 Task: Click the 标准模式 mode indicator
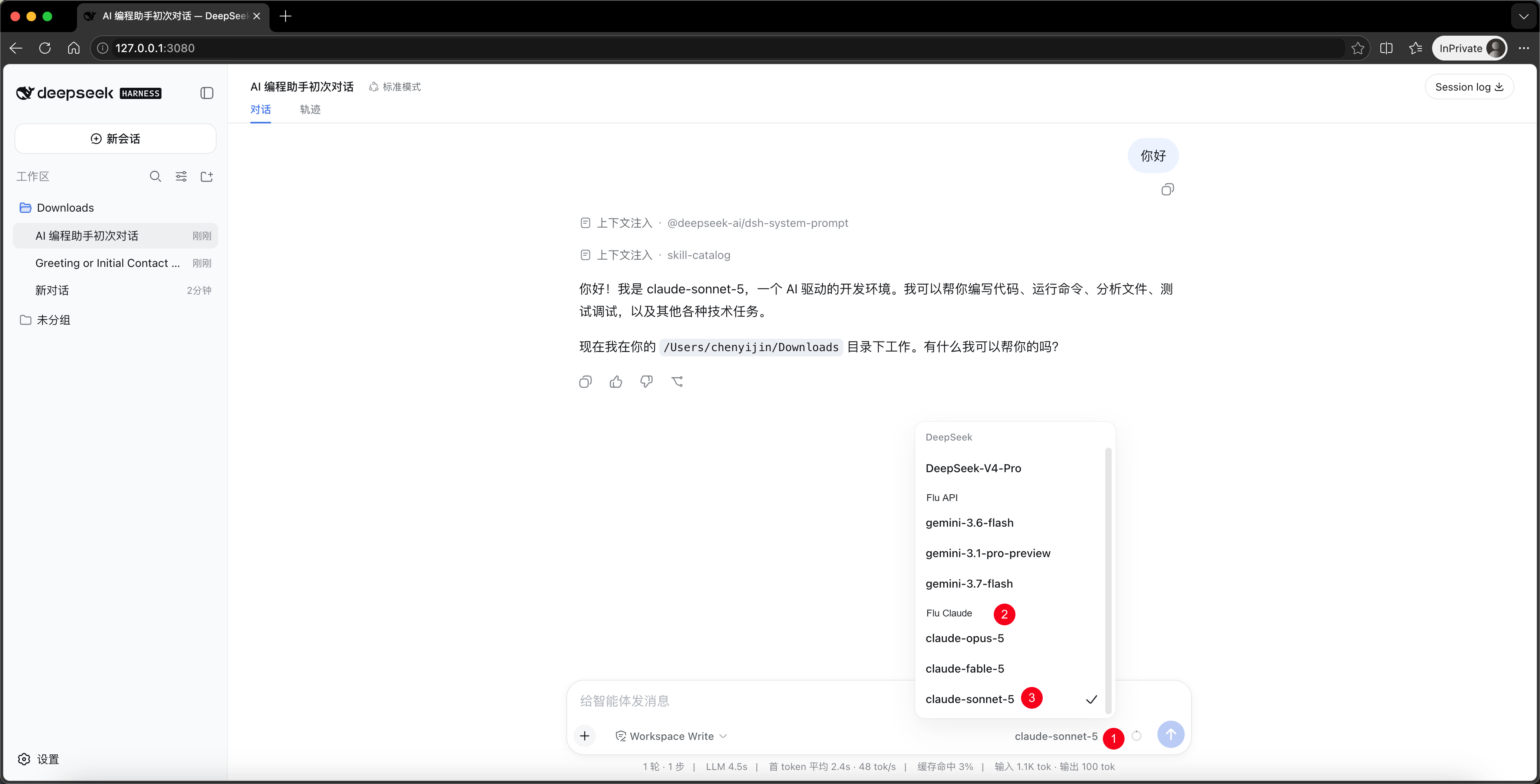395,87
